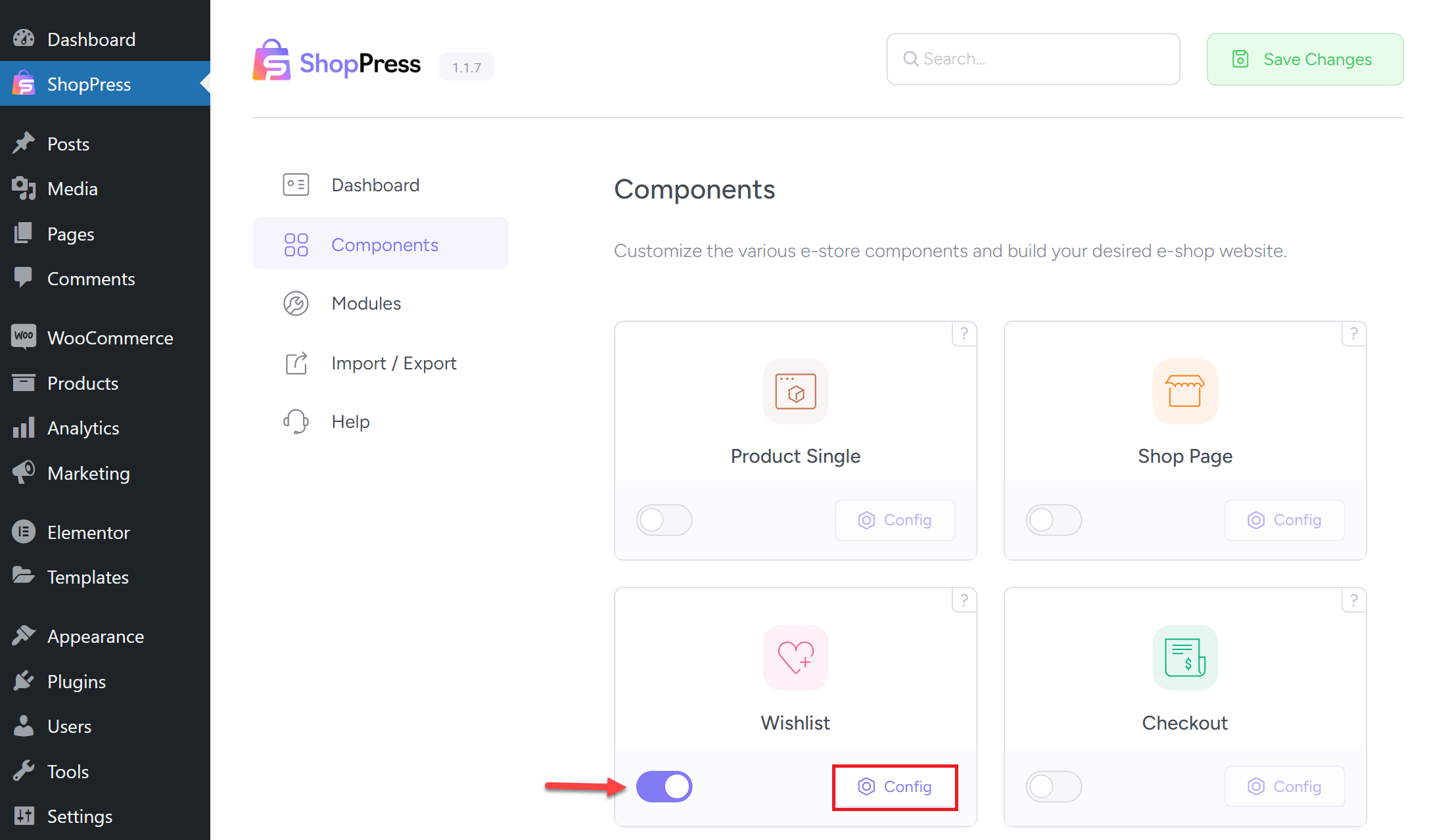1446x840 pixels.
Task: Open Help via the headset icon
Action: (296, 421)
